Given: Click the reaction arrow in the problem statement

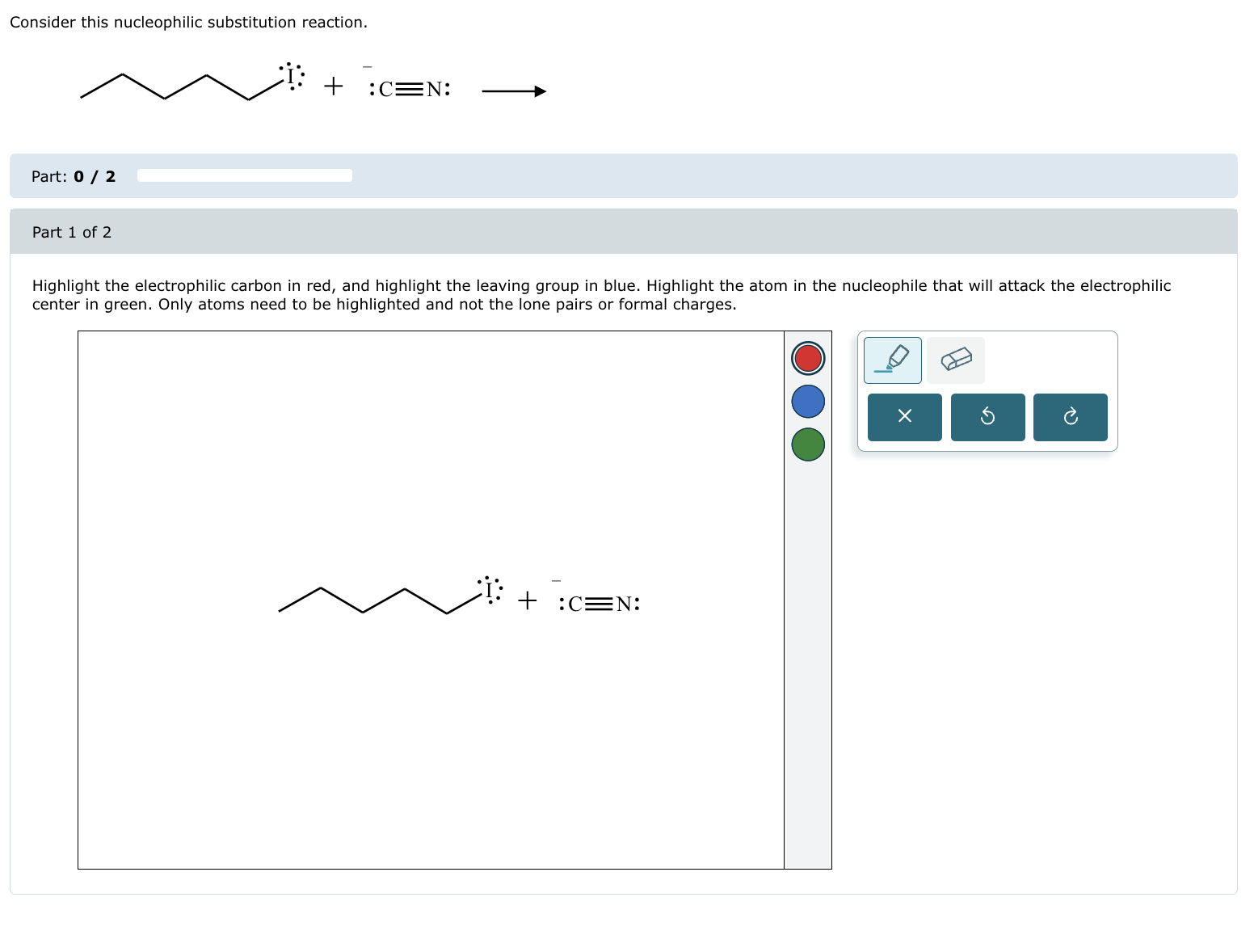Looking at the screenshot, I should 514,91.
